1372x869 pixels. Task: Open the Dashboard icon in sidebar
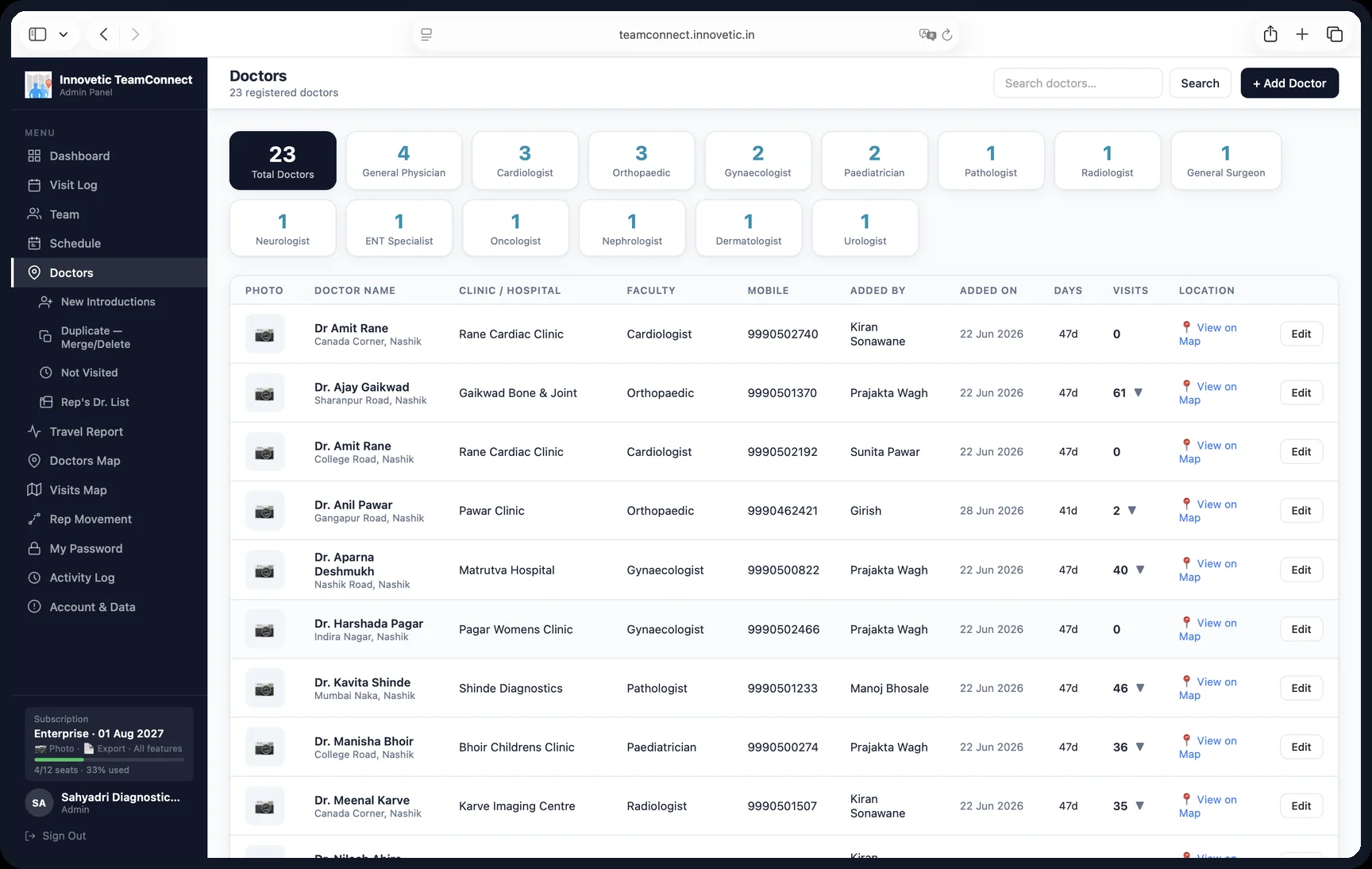[34, 156]
